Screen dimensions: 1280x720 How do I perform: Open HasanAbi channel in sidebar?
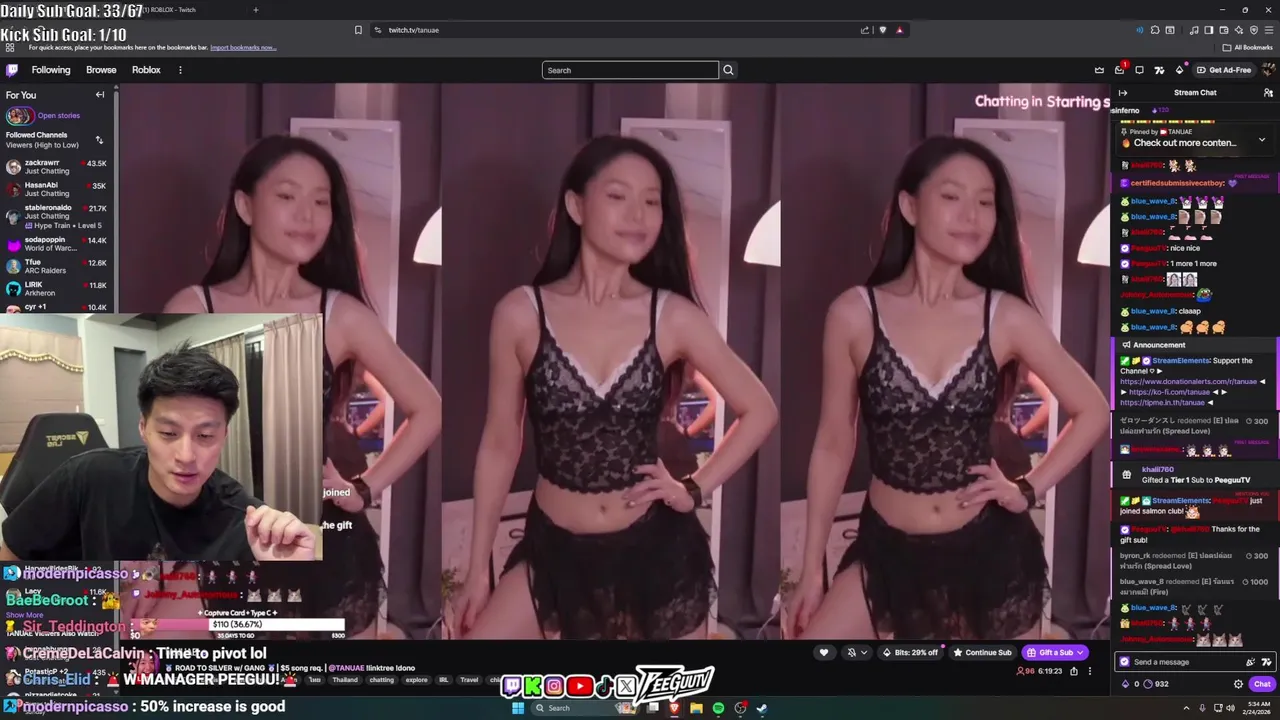57,189
